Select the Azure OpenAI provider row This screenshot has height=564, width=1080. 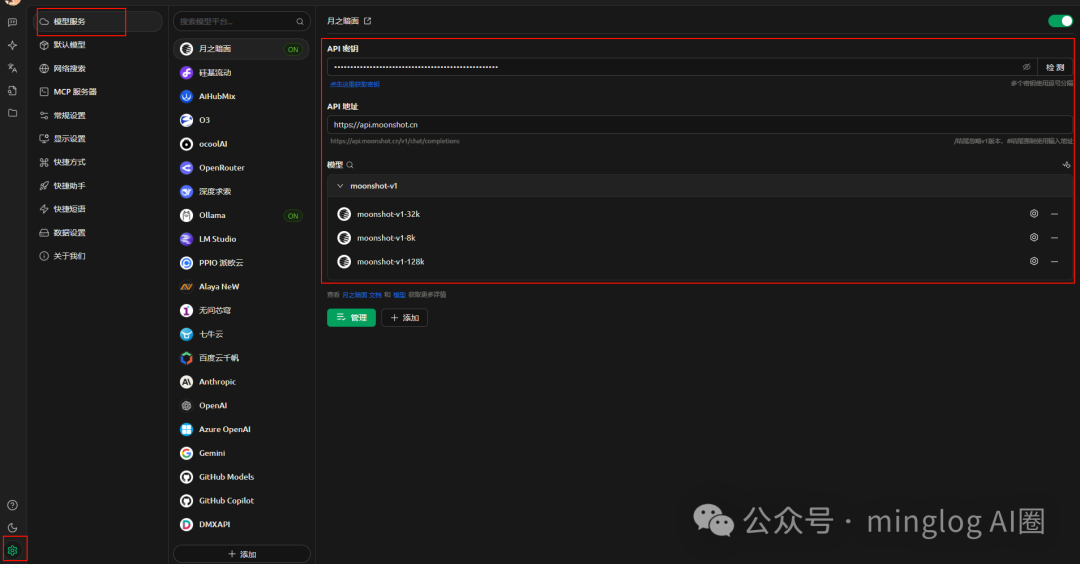tap(241, 429)
